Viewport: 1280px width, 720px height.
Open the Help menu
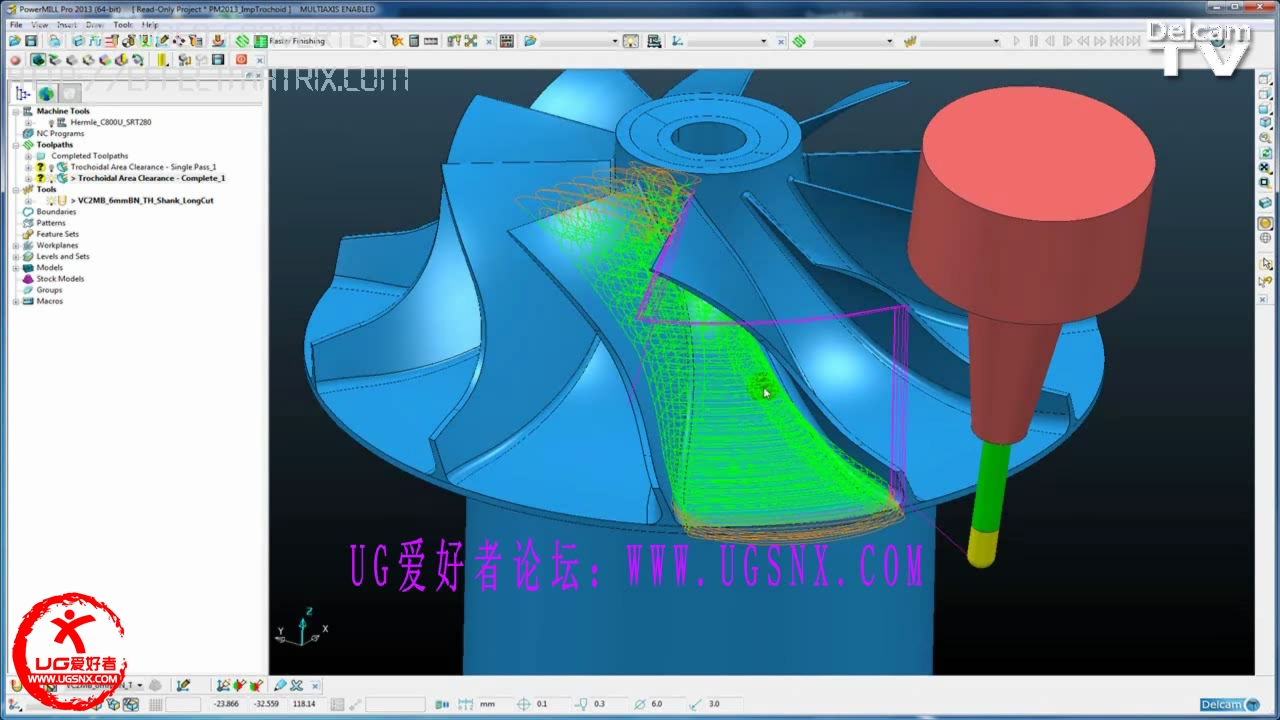[150, 24]
